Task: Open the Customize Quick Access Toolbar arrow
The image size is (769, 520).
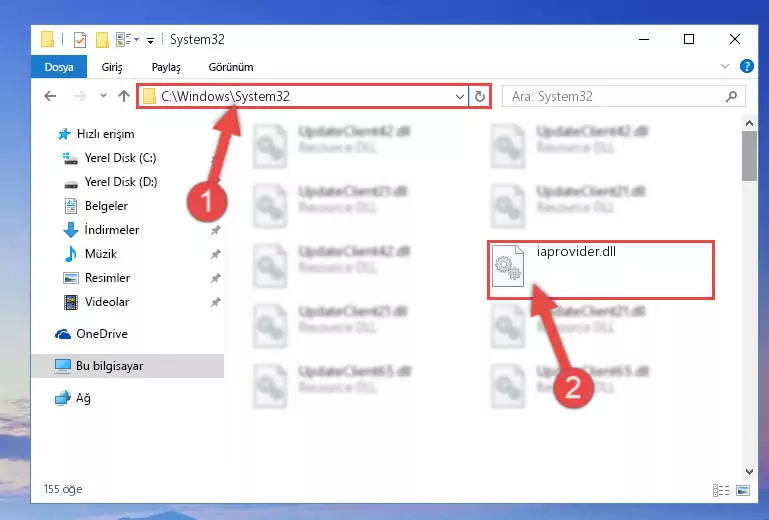Action: (x=150, y=40)
